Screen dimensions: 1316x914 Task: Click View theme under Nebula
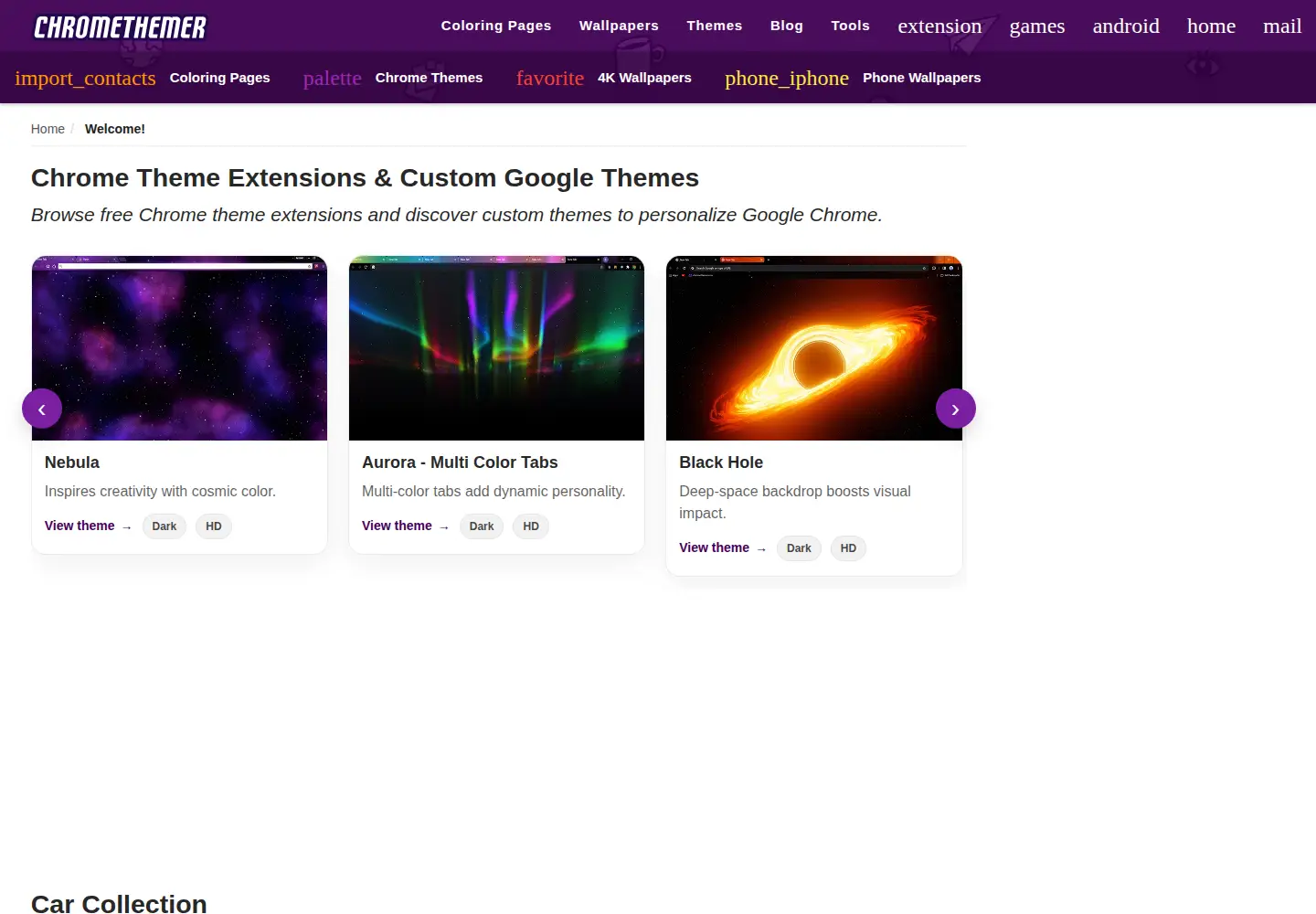pos(88,526)
